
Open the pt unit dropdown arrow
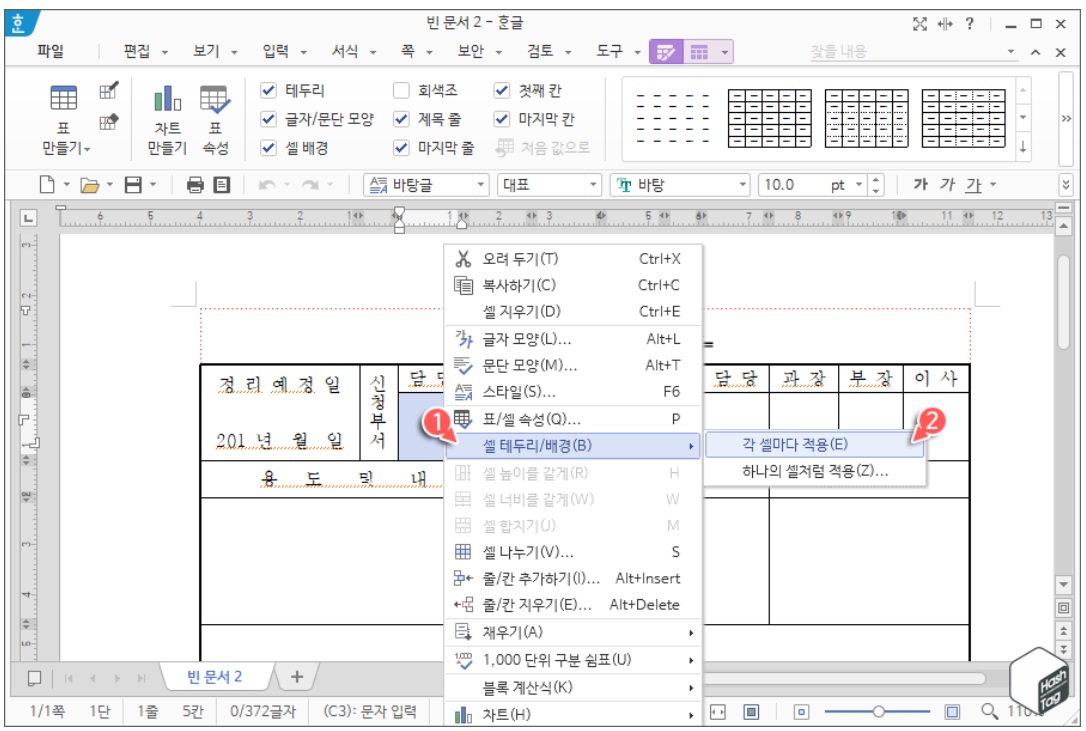pos(859,185)
